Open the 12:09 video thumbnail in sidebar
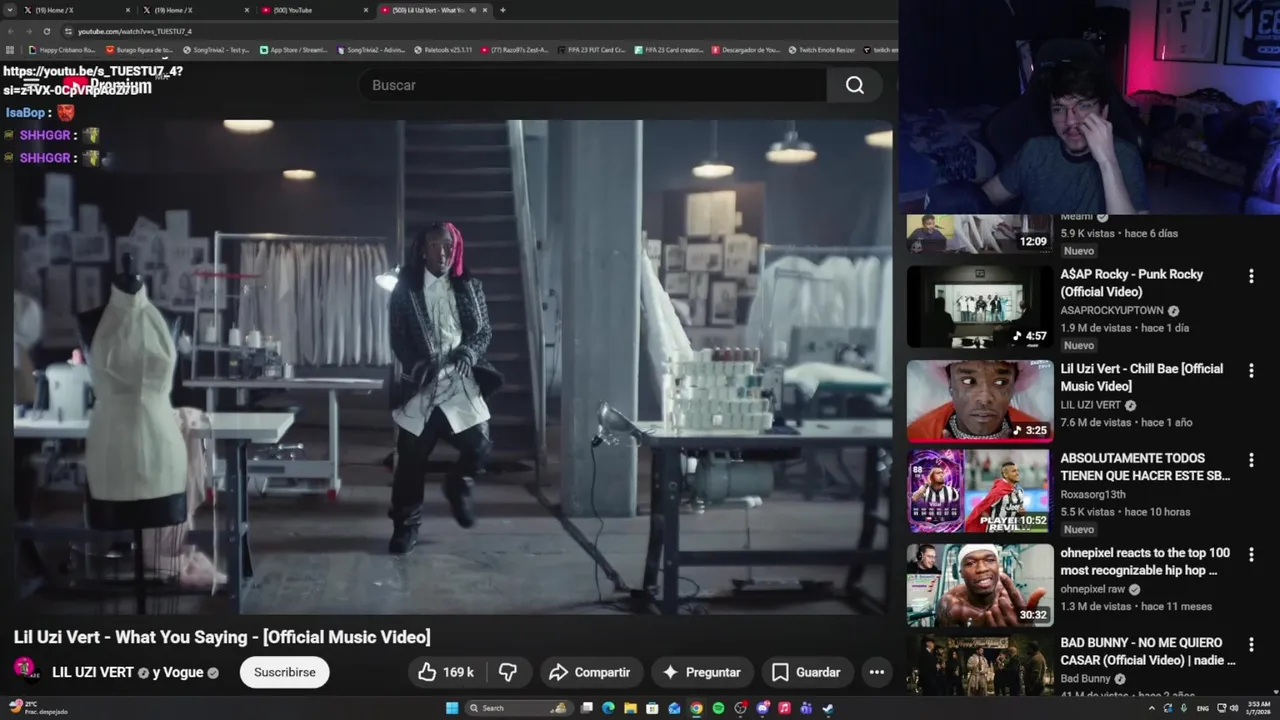1280x720 pixels. (980, 234)
